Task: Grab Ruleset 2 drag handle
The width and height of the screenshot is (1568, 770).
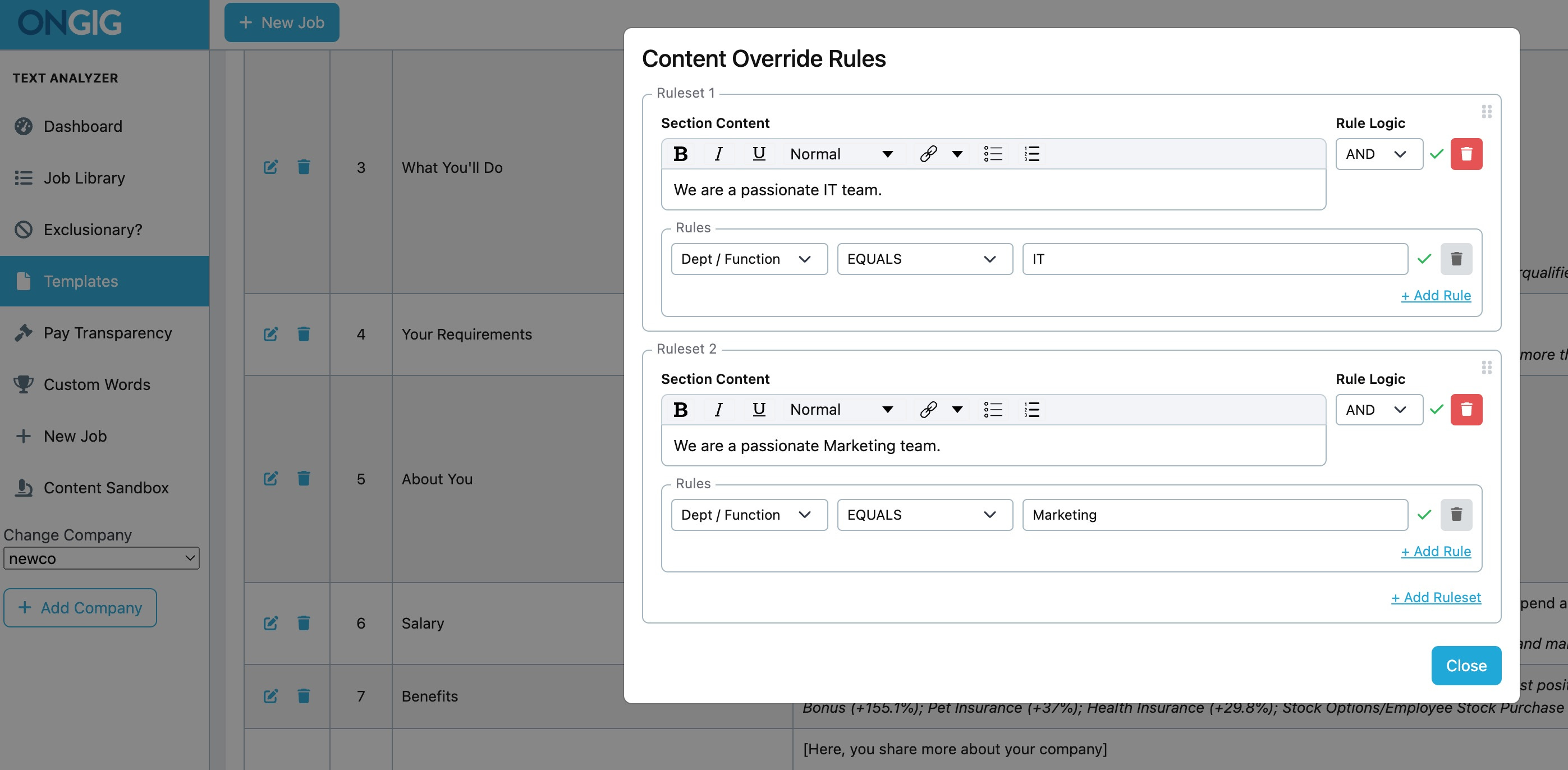Action: [1487, 368]
